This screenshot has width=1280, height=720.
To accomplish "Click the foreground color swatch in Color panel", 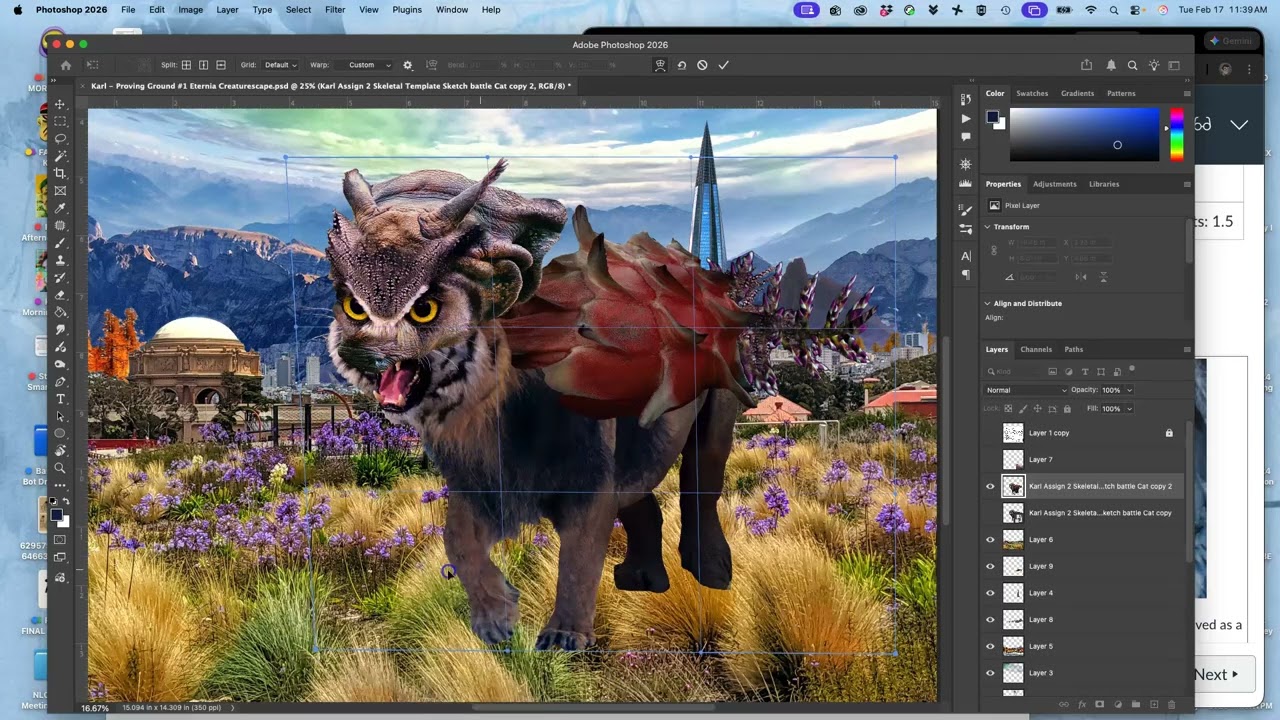I will click(993, 117).
